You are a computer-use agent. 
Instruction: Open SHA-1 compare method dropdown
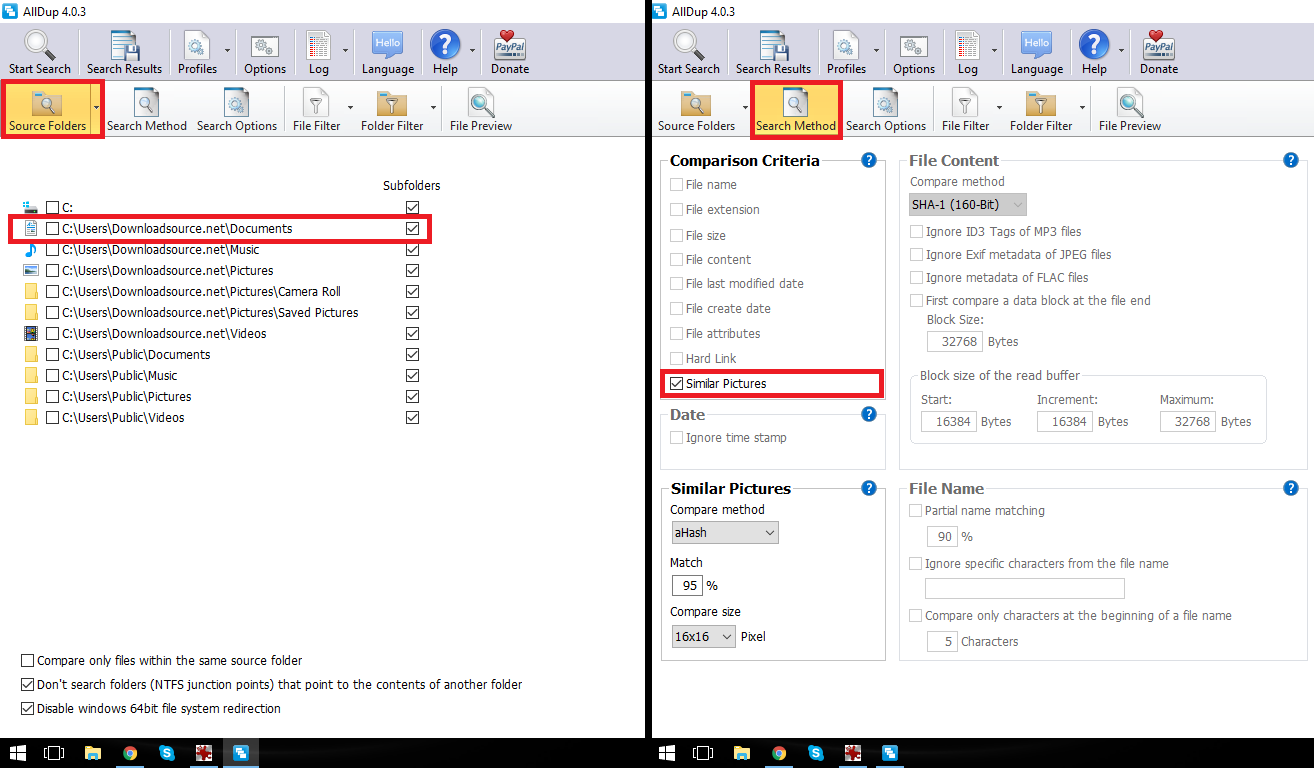(968, 205)
